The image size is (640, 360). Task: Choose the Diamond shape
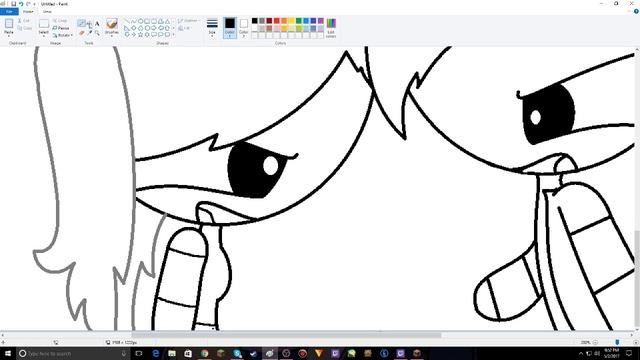[x=133, y=28]
